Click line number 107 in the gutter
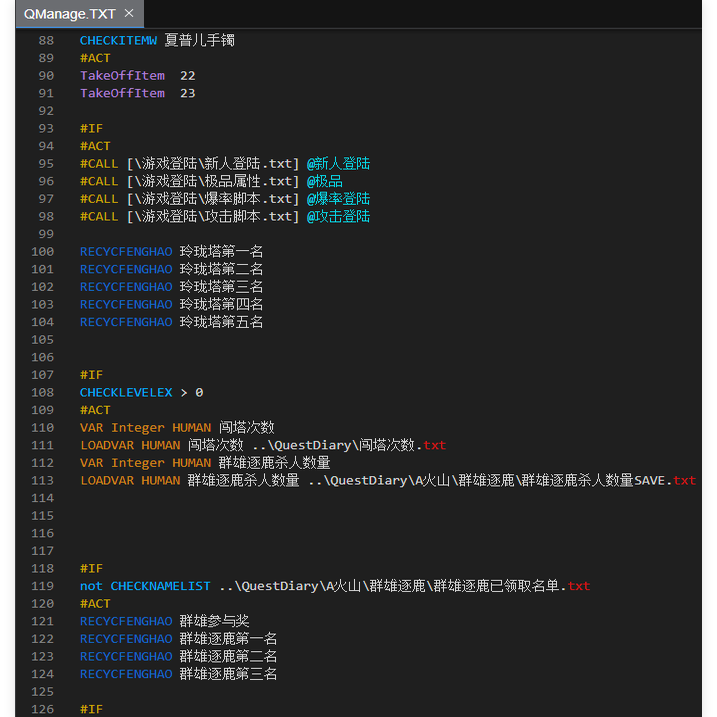Screen dimensions: 717x717 click(42, 375)
